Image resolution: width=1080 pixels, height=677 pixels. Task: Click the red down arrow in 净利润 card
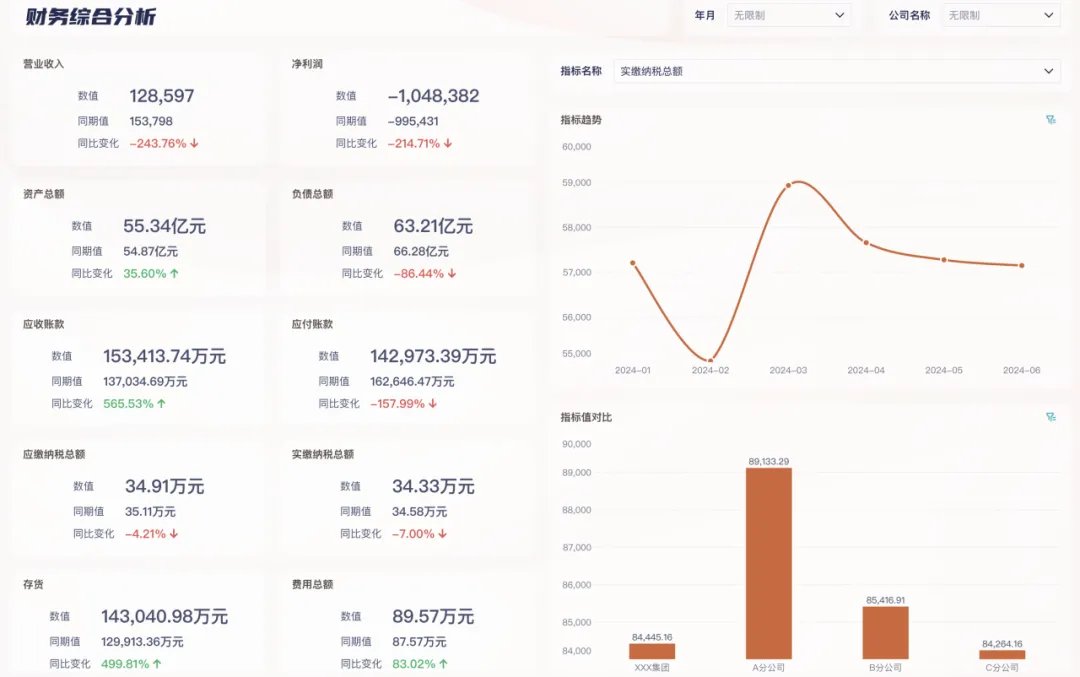click(x=448, y=144)
